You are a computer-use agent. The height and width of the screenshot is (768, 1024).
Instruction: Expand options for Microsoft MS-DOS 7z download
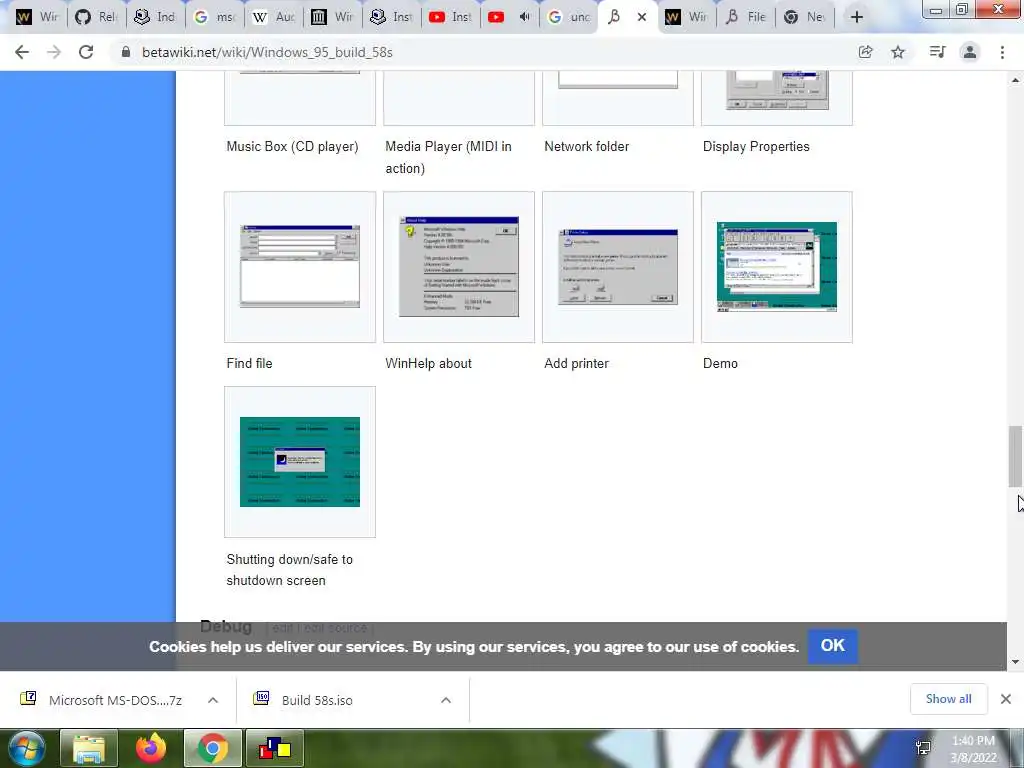(213, 700)
